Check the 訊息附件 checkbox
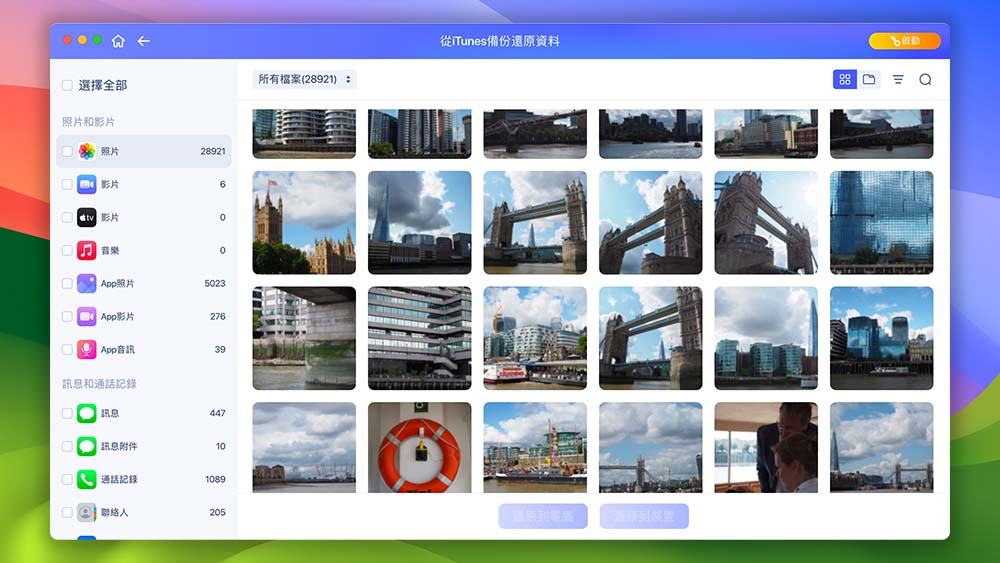 coord(67,446)
